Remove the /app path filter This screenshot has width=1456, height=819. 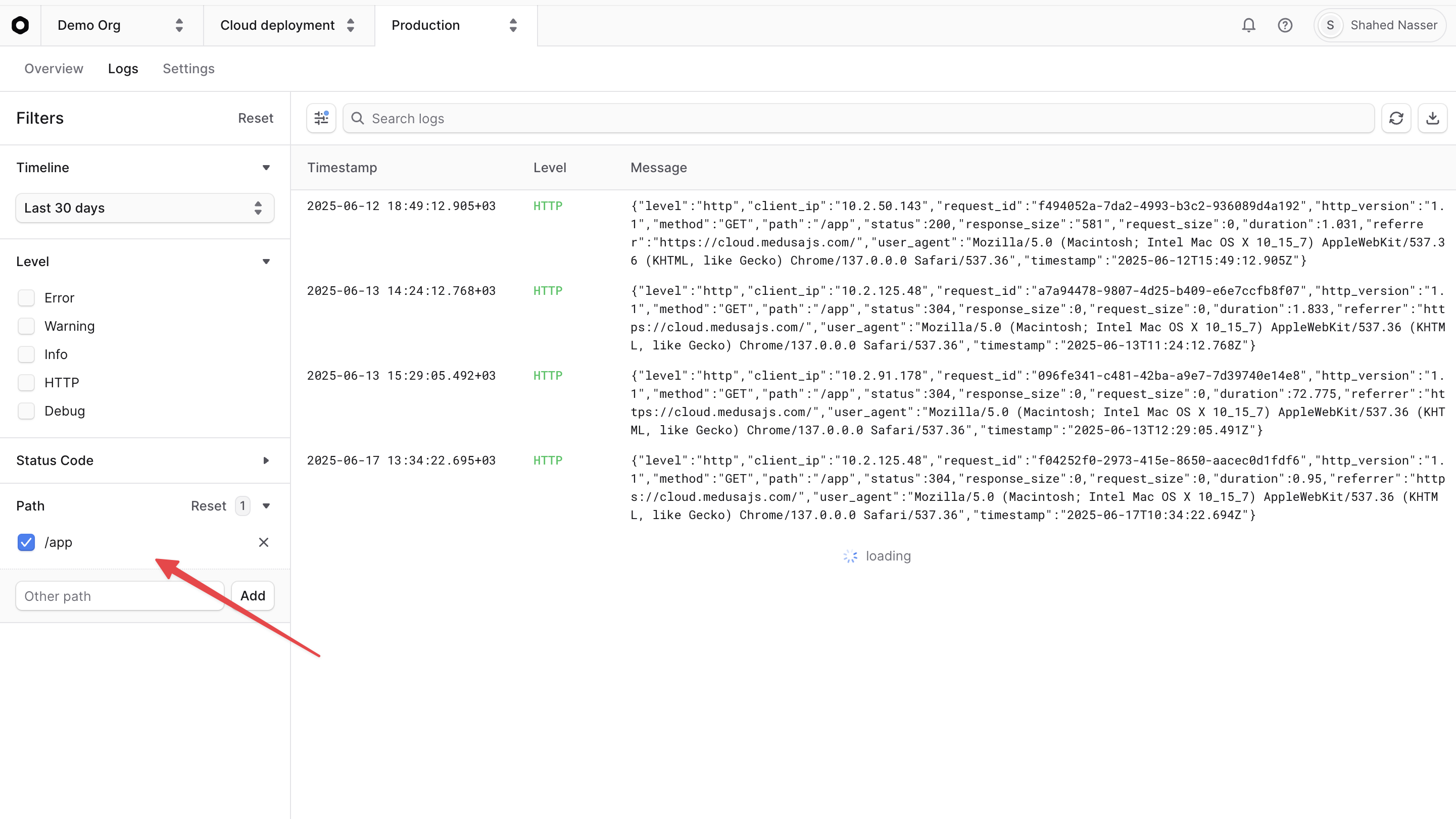(x=263, y=542)
